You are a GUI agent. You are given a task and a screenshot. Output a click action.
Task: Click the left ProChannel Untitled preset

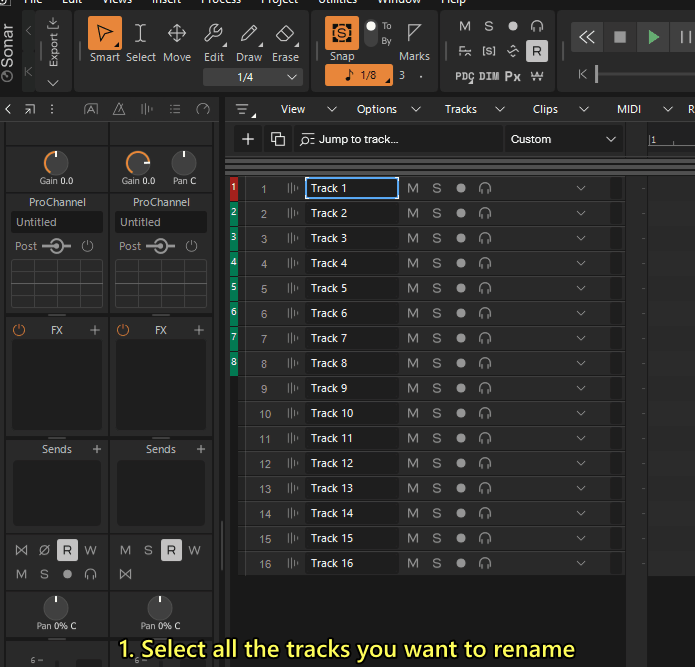point(57,222)
